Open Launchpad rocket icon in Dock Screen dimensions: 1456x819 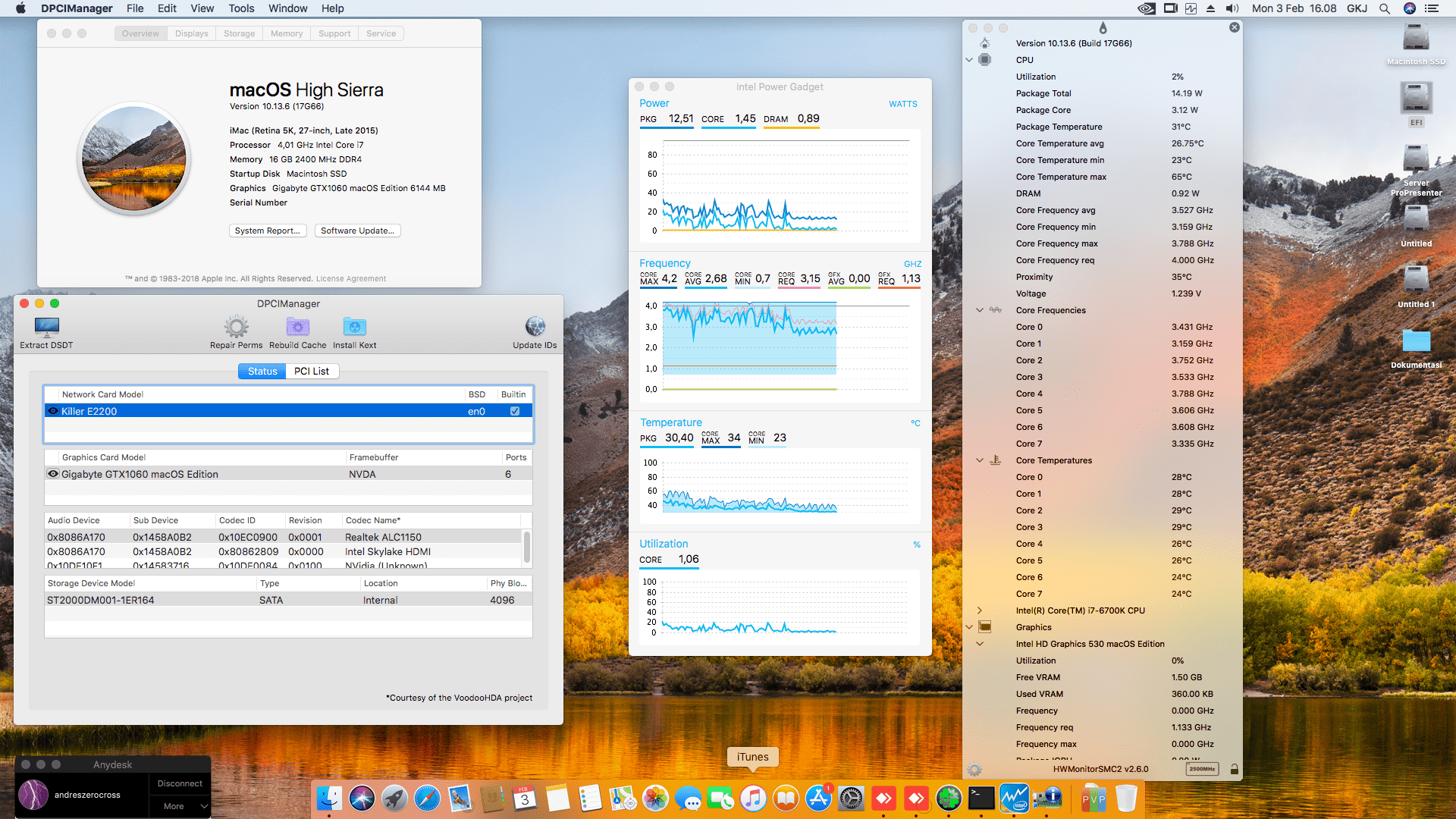click(x=394, y=798)
